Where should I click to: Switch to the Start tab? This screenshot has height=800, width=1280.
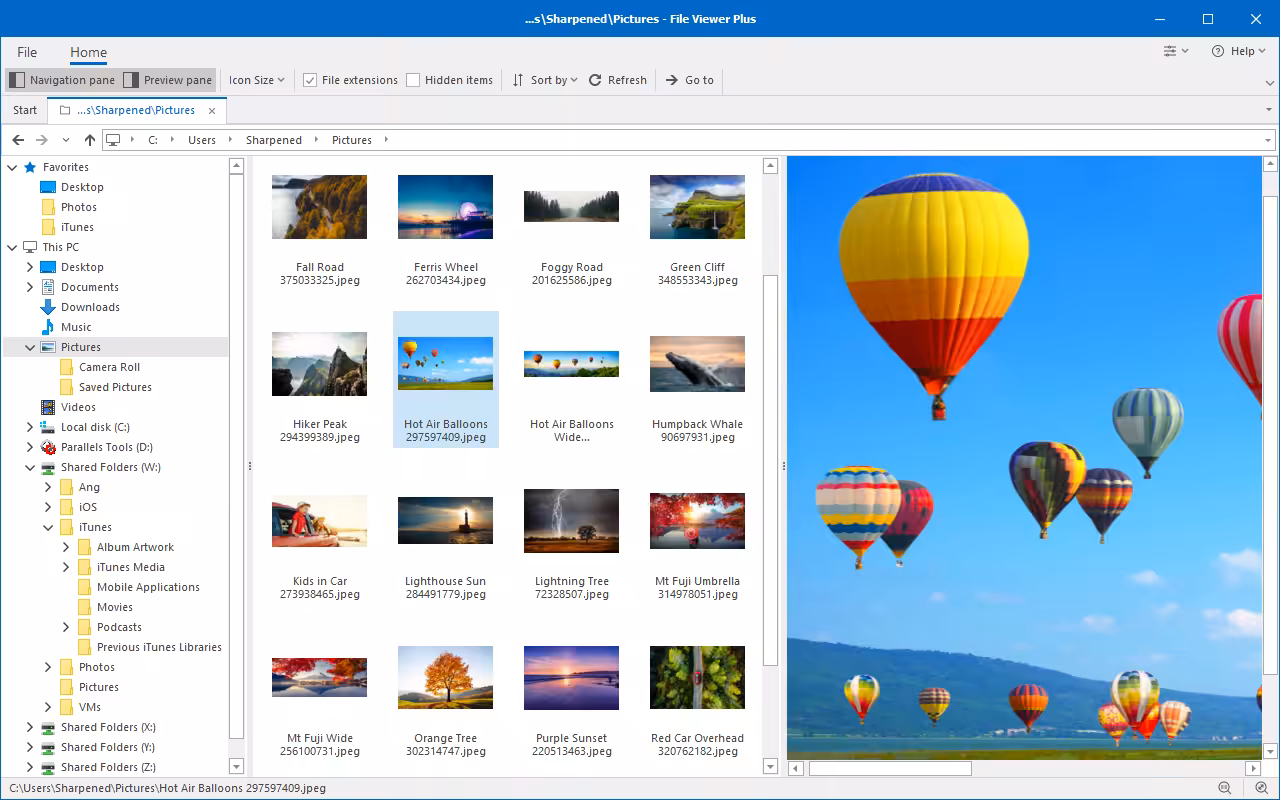click(24, 110)
